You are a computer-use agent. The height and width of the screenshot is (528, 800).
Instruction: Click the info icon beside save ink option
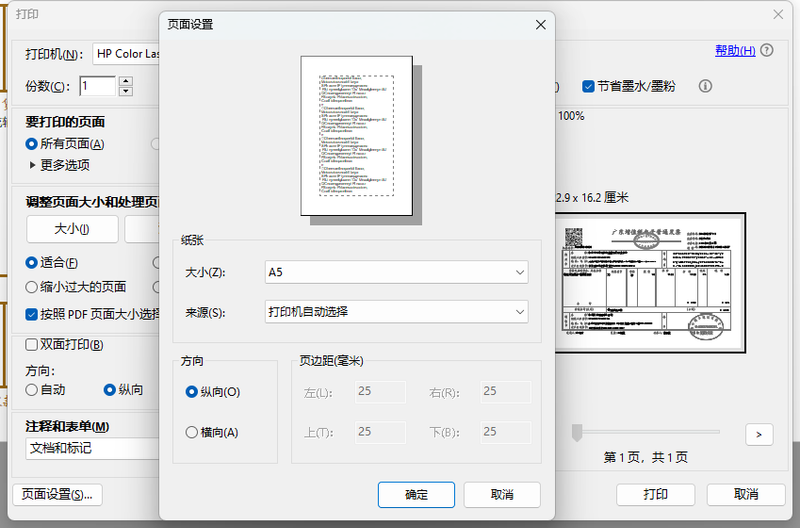coord(705,86)
